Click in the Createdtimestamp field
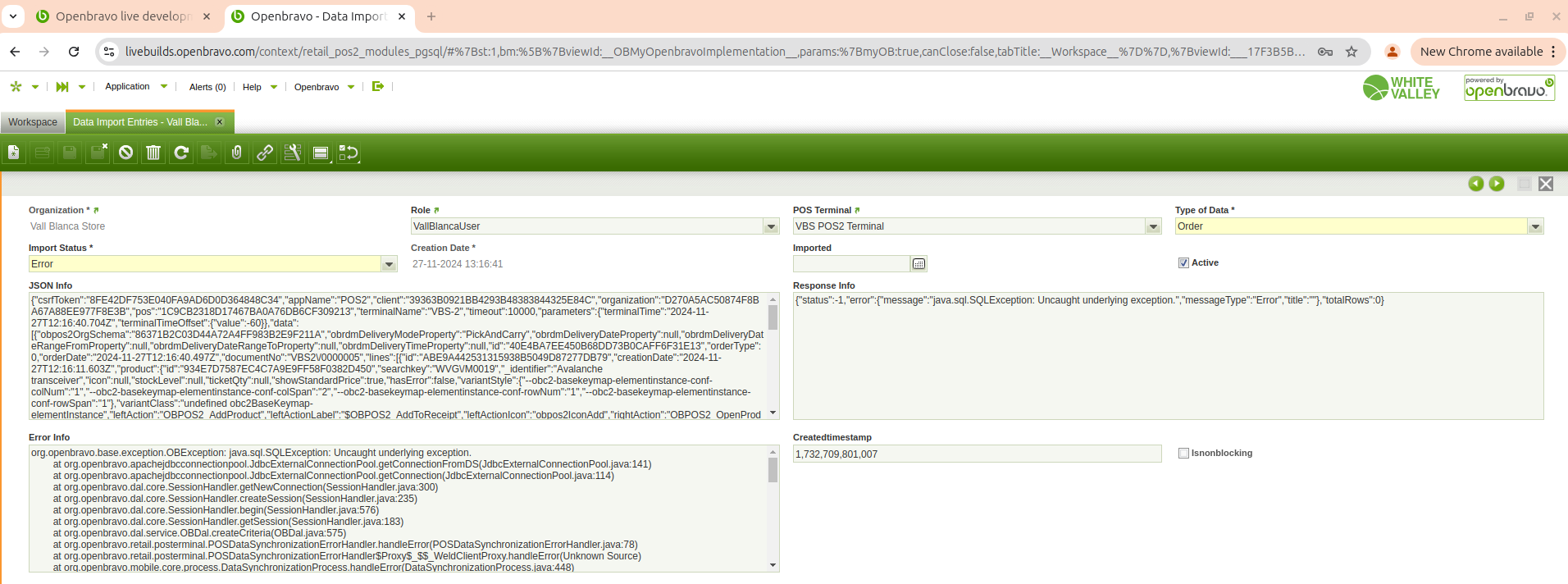 pyautogui.click(x=977, y=454)
